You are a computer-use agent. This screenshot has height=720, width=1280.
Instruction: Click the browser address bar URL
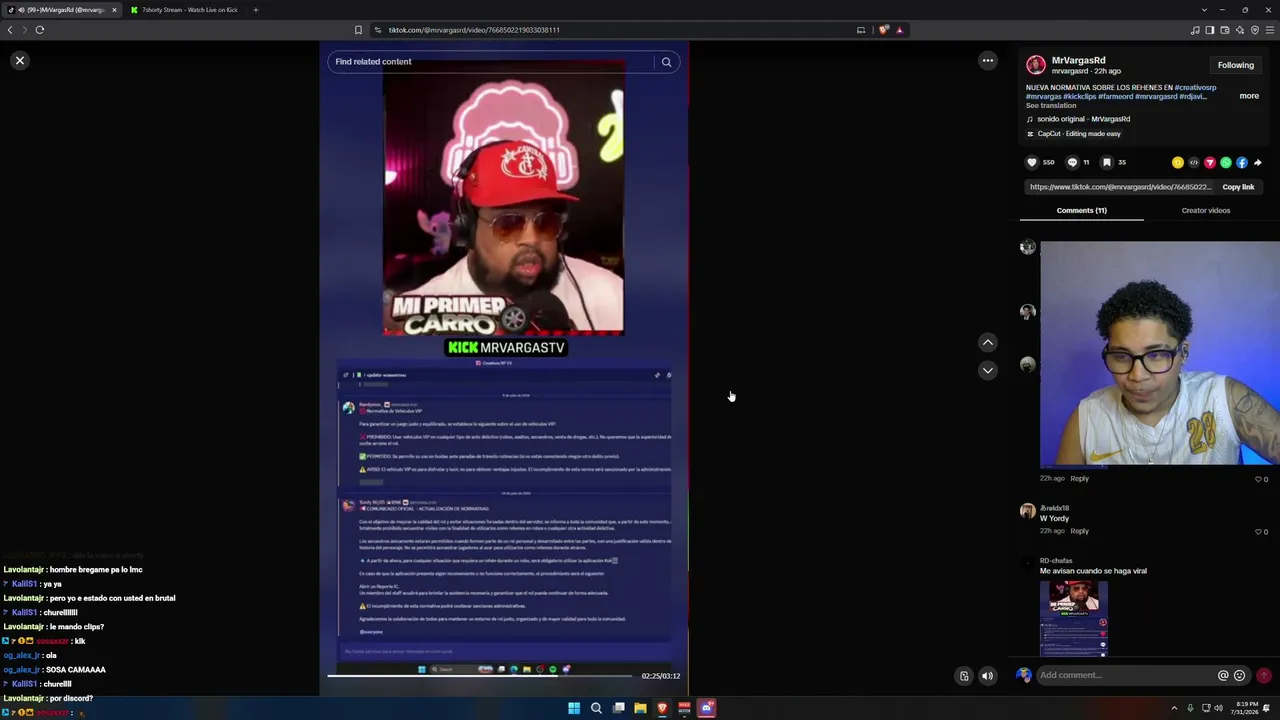474,30
